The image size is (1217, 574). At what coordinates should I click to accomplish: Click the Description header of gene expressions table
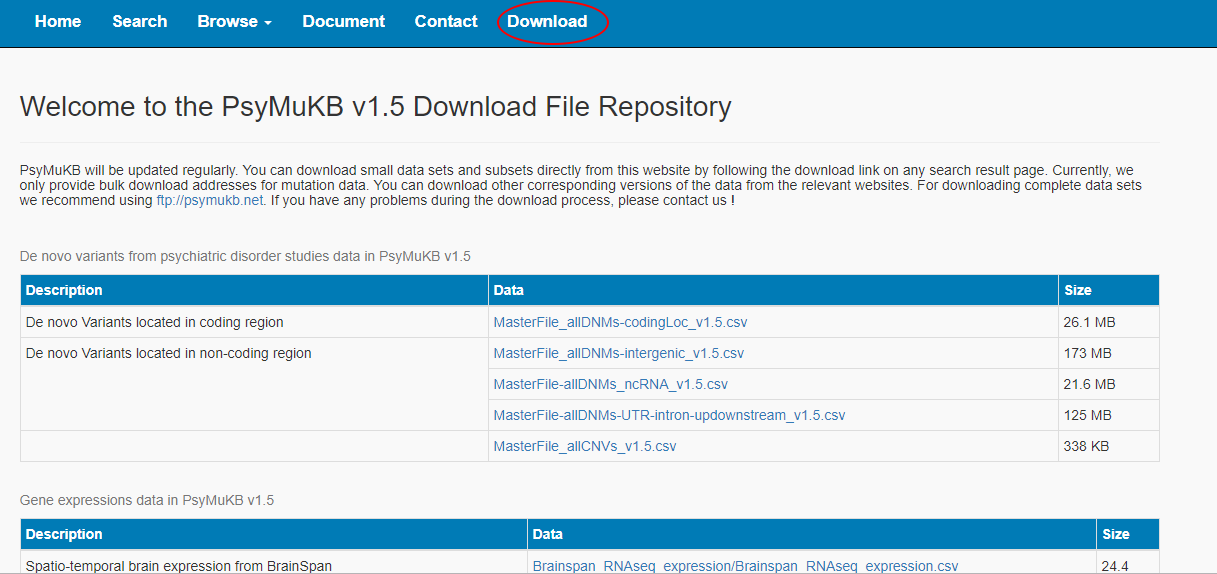pos(64,534)
